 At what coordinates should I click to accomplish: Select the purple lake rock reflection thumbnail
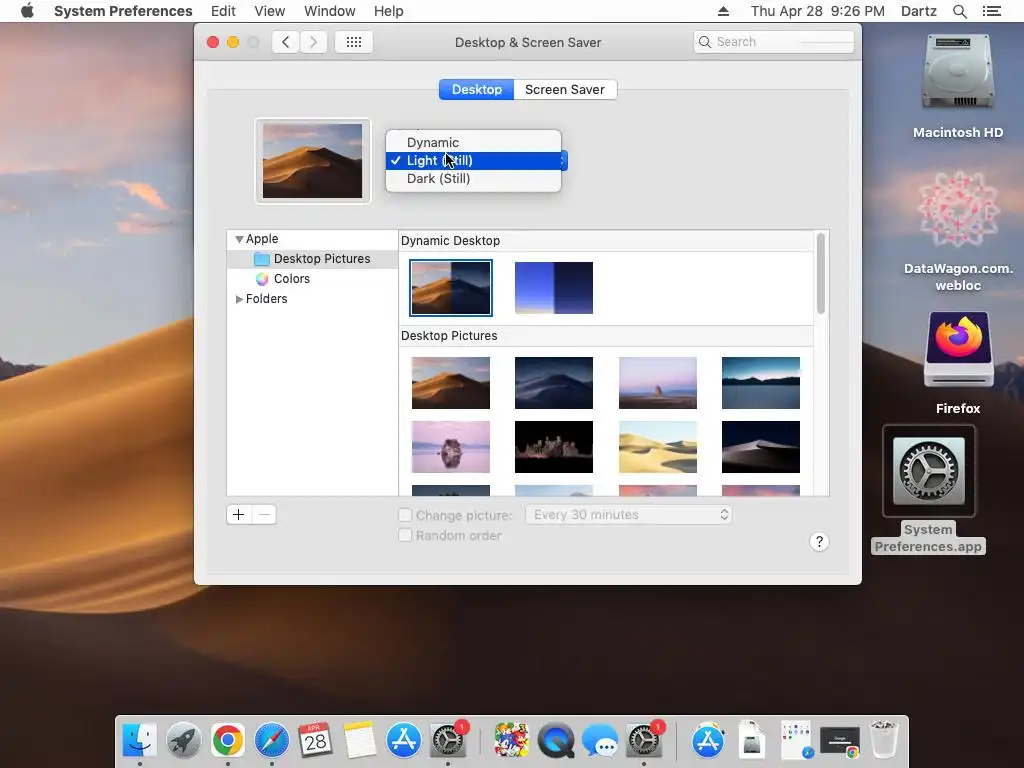coord(451,447)
